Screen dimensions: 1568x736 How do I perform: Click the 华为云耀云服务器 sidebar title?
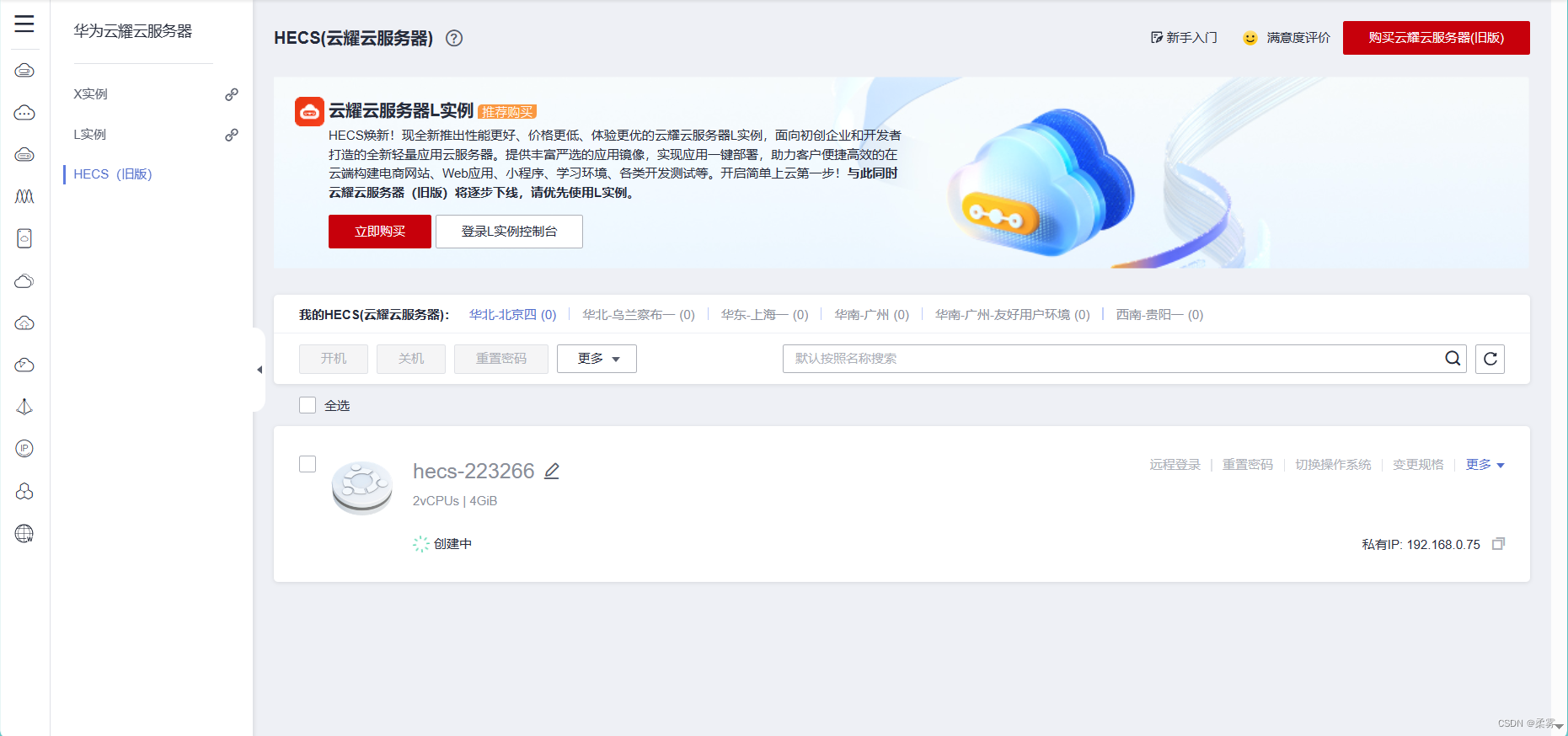tap(133, 31)
